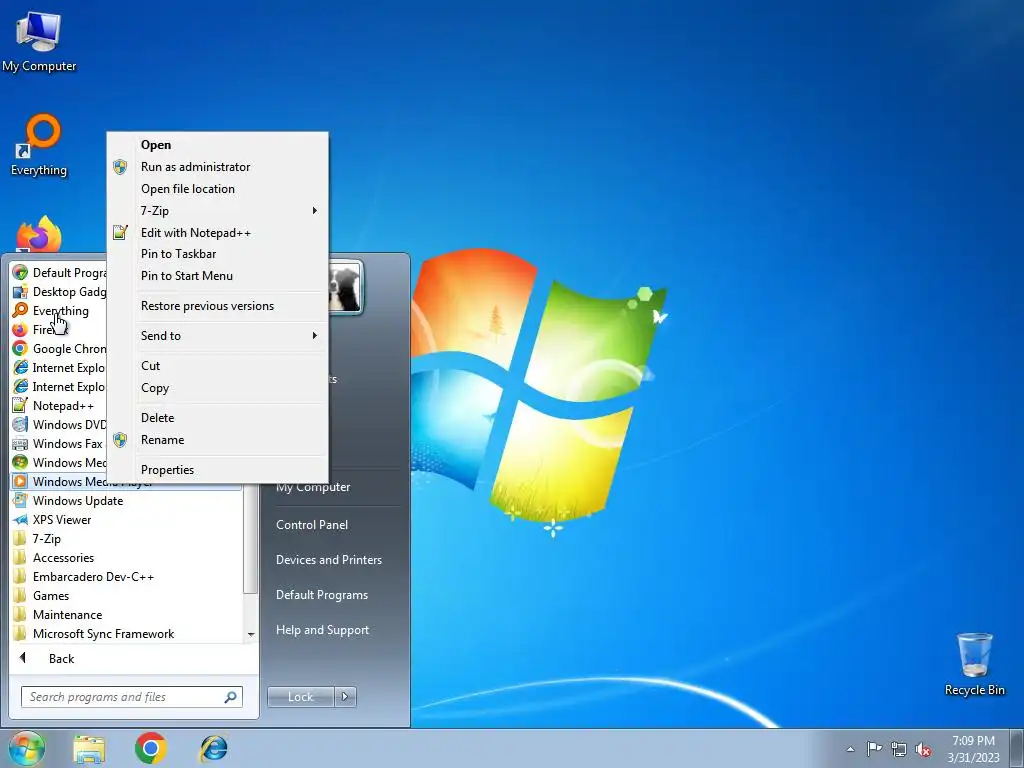Expand the 7-Zip folder in the programs list
Screen dimensions: 1024x768
tap(127, 539)
